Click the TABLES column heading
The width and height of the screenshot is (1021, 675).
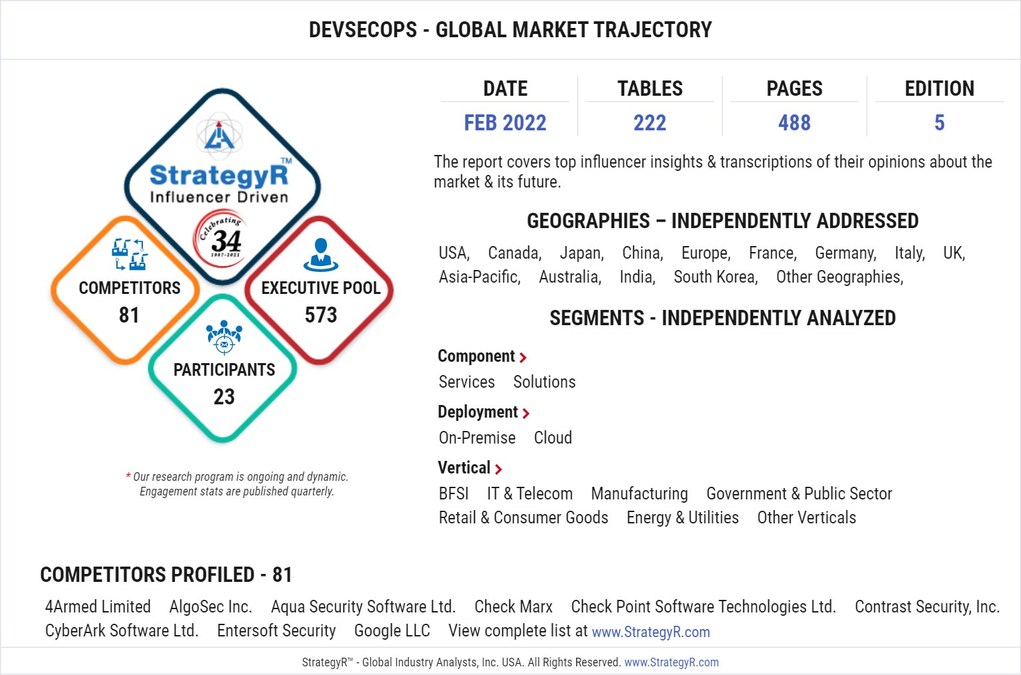pyautogui.click(x=650, y=89)
